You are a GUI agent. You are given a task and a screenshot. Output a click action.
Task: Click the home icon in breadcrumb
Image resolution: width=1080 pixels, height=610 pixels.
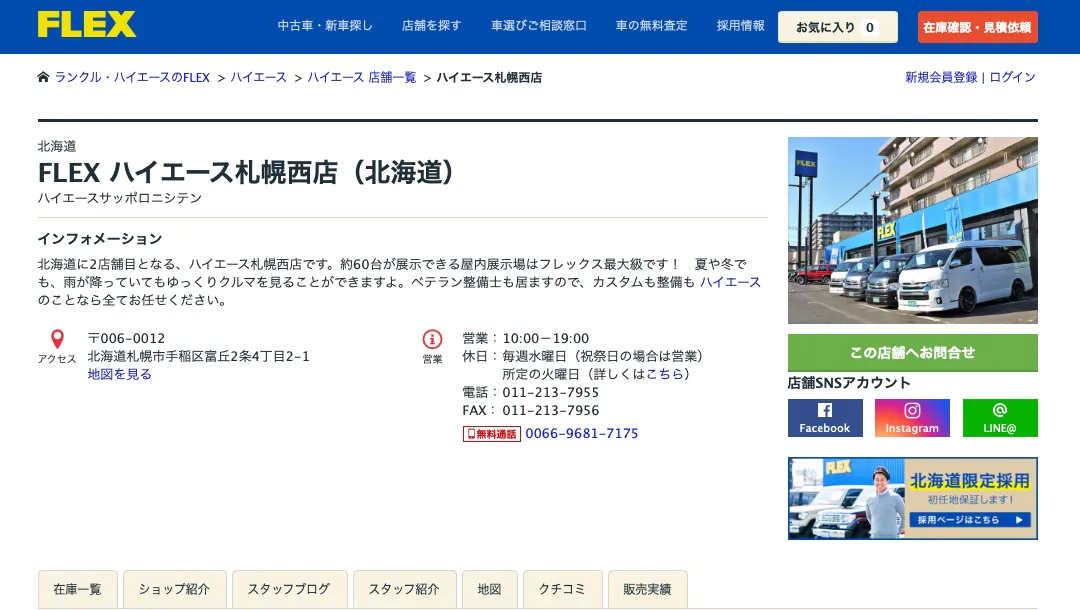click(x=43, y=76)
